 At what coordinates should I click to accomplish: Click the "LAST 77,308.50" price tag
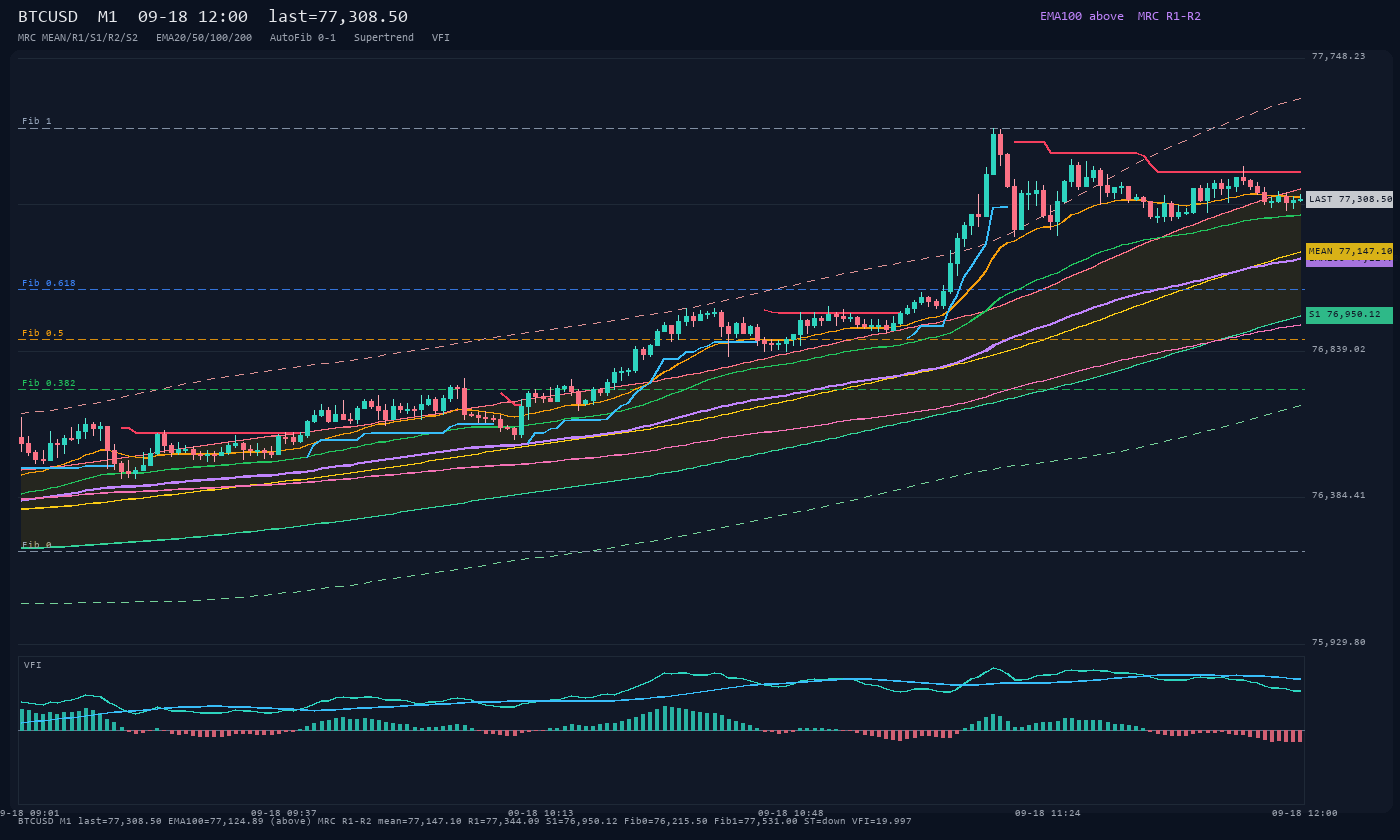point(1349,199)
